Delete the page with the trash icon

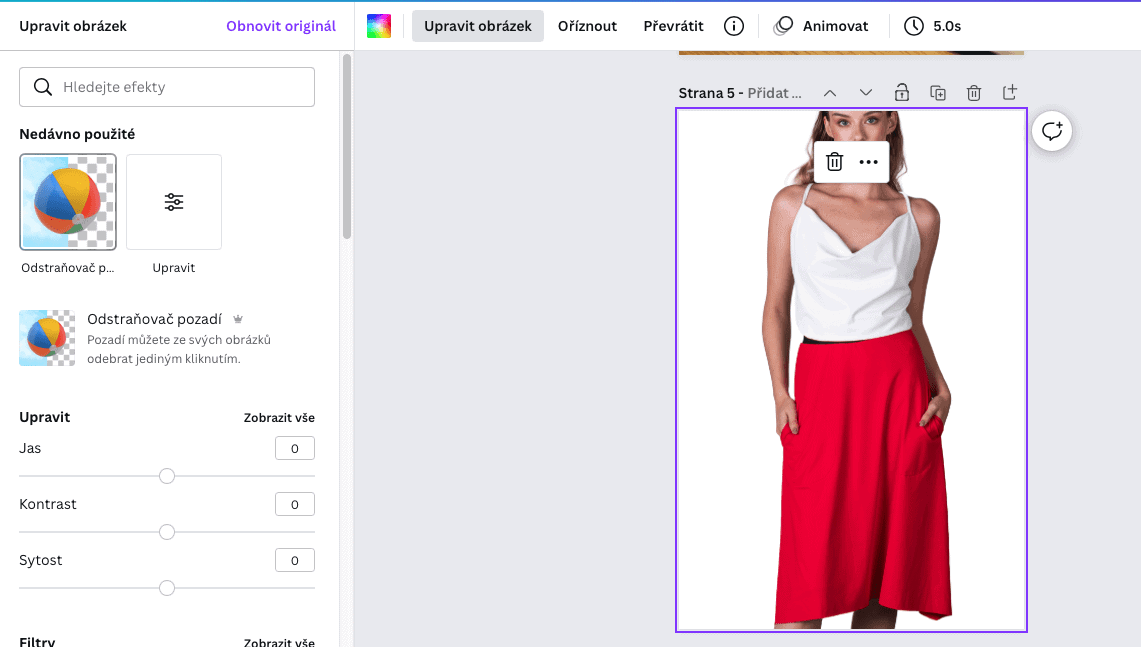[x=973, y=92]
